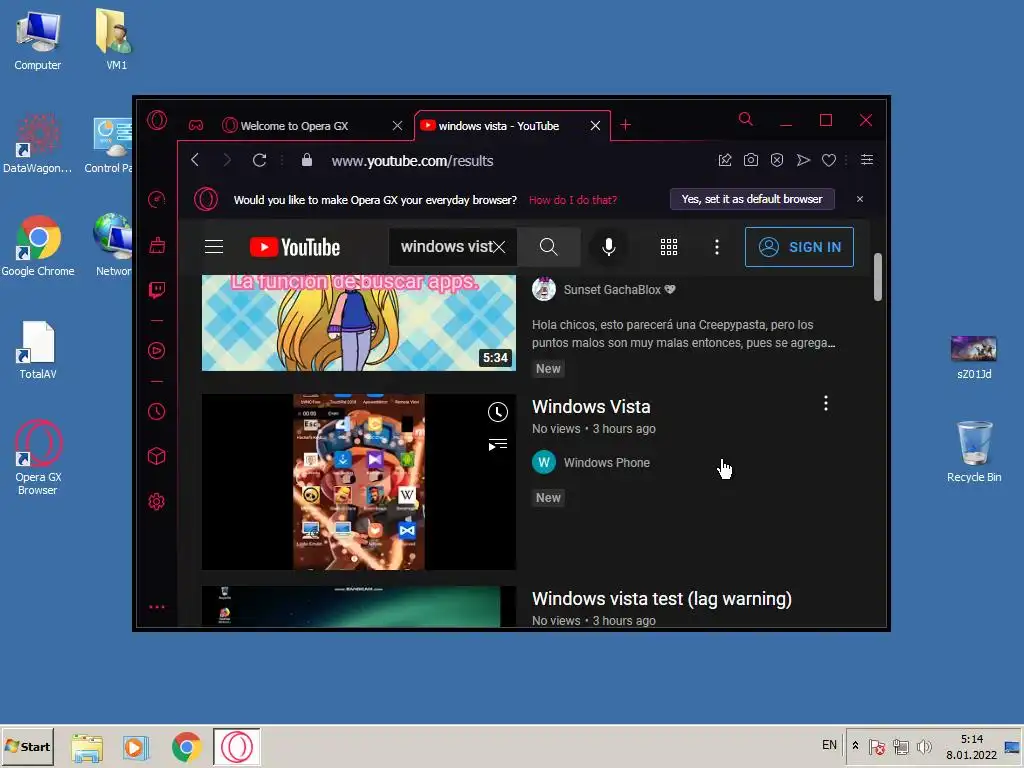
Task: Select Recycle Bin desktop icon
Action: pyautogui.click(x=974, y=451)
